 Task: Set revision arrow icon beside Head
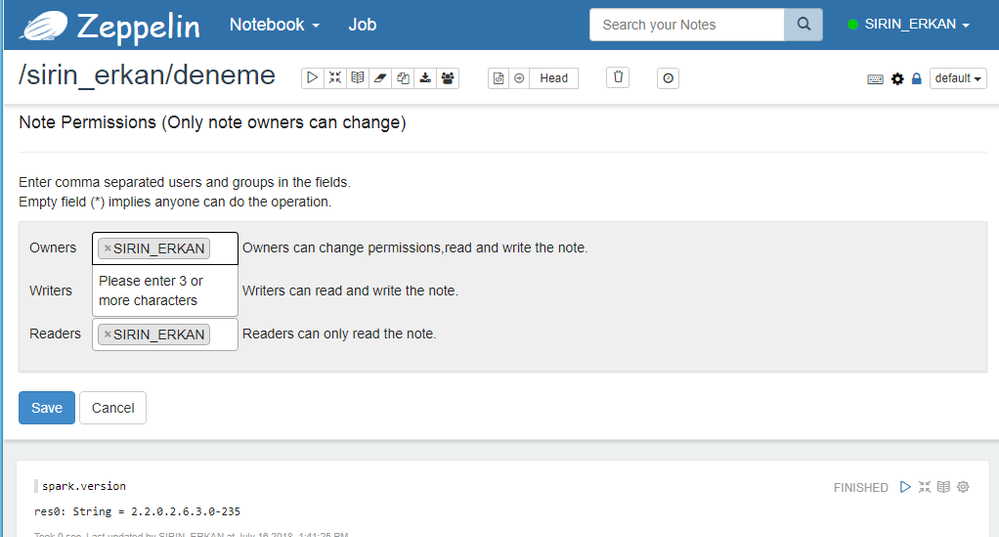pos(519,78)
